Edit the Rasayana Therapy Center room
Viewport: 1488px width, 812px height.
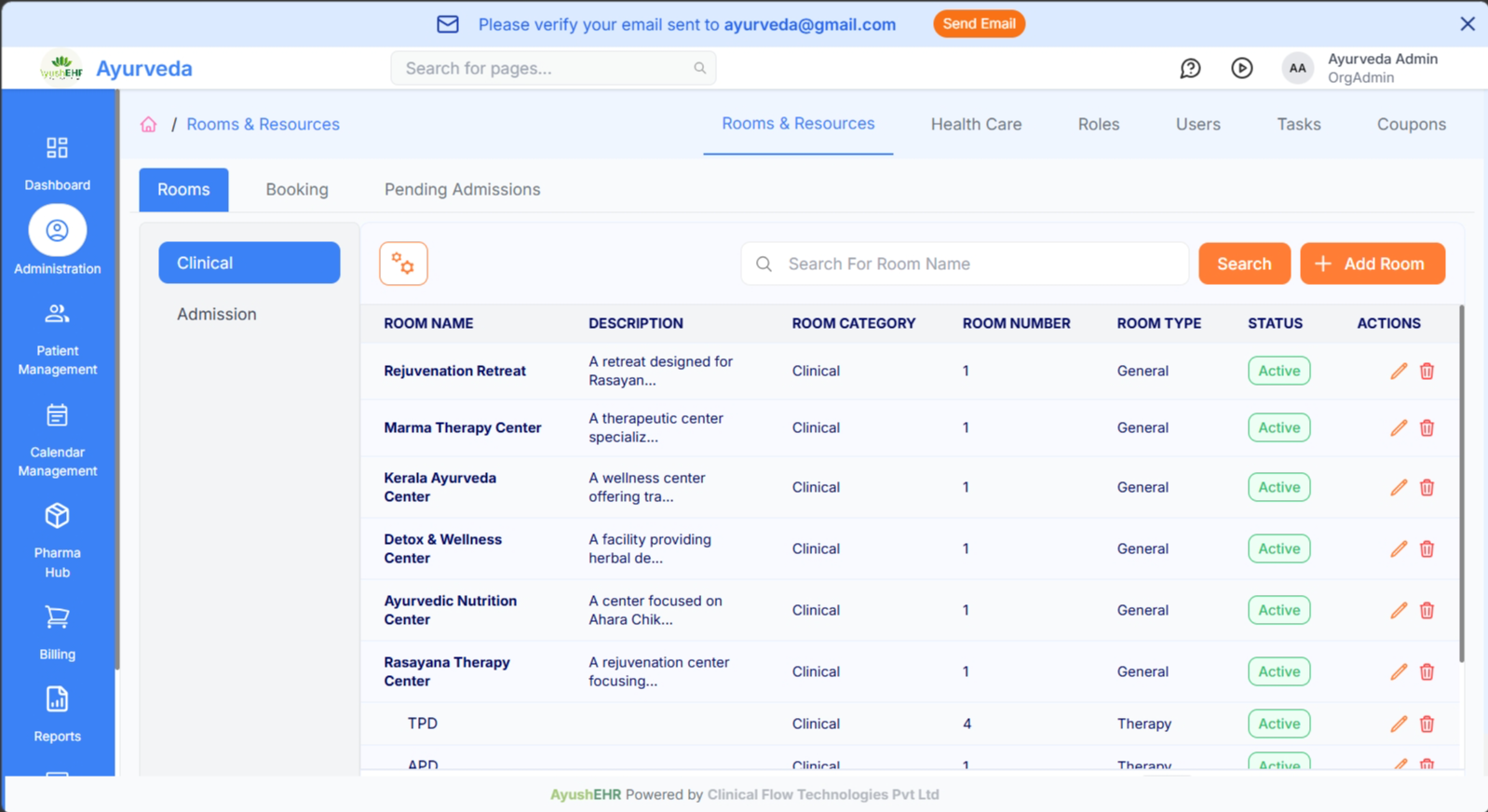(x=1399, y=671)
